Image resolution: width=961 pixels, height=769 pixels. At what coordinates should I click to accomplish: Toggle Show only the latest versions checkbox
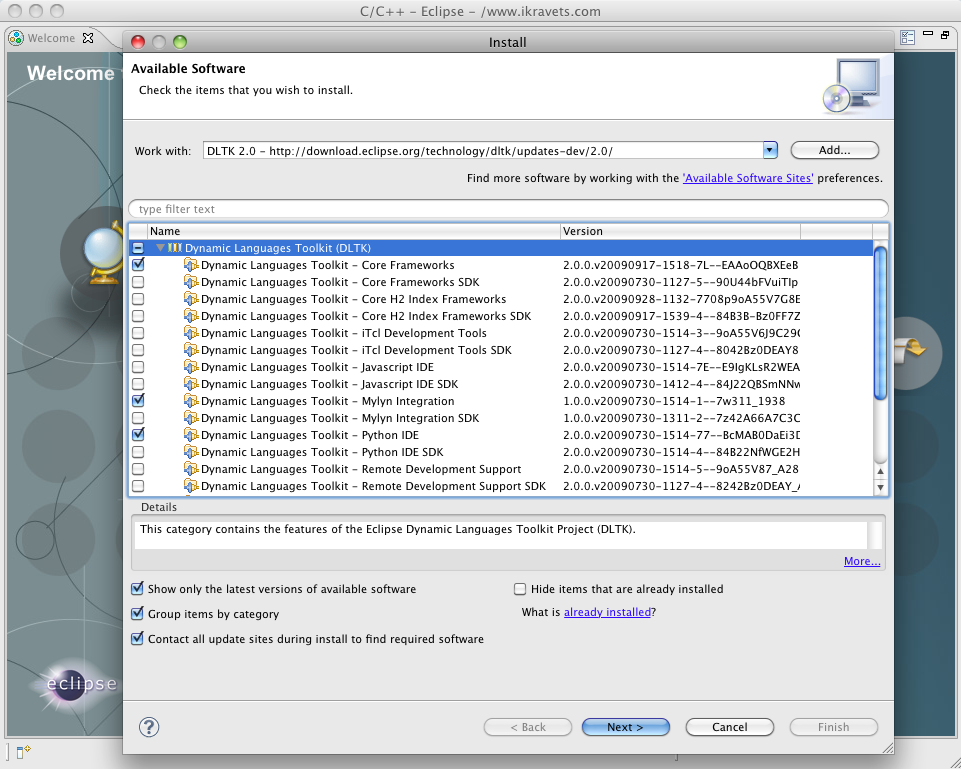[138, 589]
